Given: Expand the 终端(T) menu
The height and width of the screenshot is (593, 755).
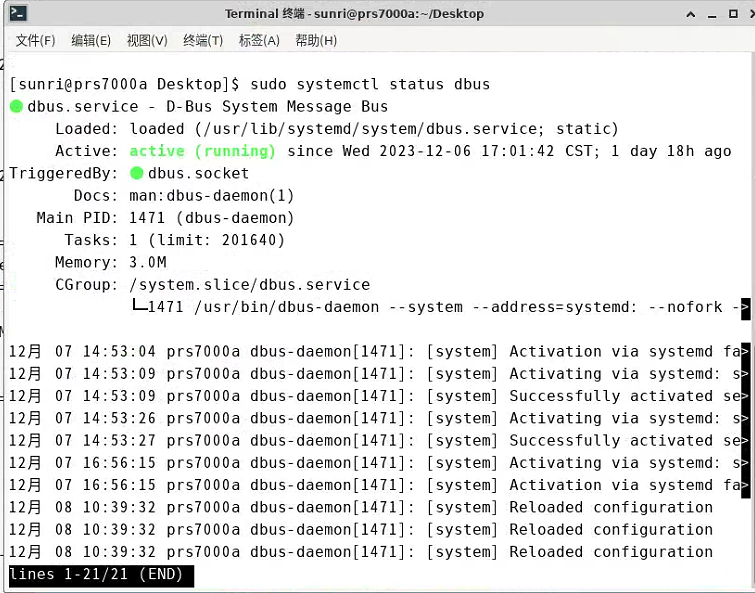Looking at the screenshot, I should click(203, 40).
